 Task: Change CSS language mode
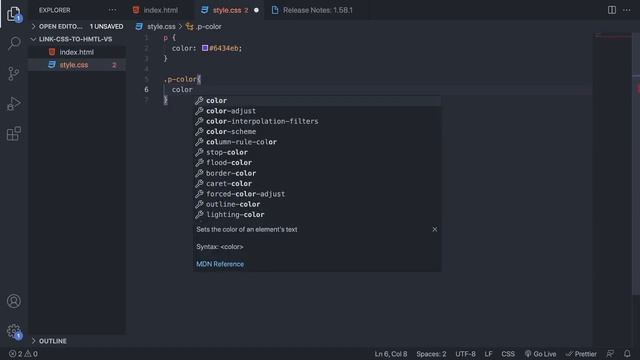pyautogui.click(x=508, y=354)
